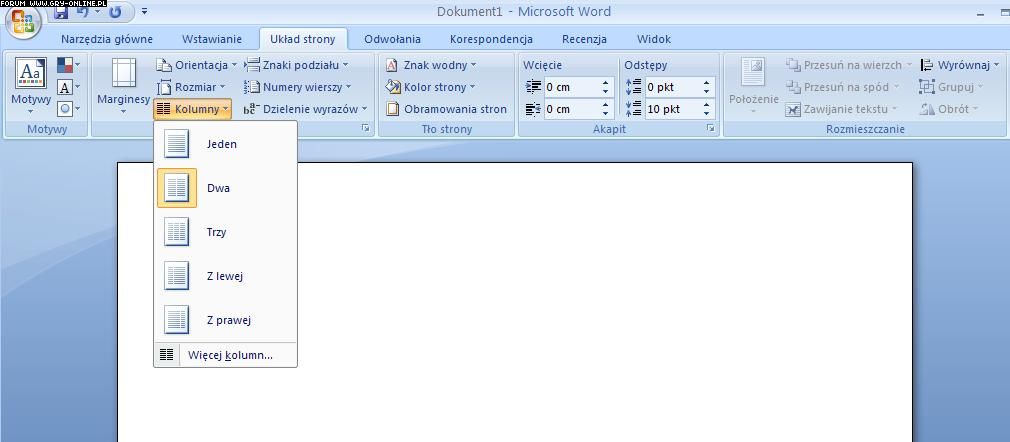
Task: Open Zawijanie tekstu text wrapping
Action: 842,109
